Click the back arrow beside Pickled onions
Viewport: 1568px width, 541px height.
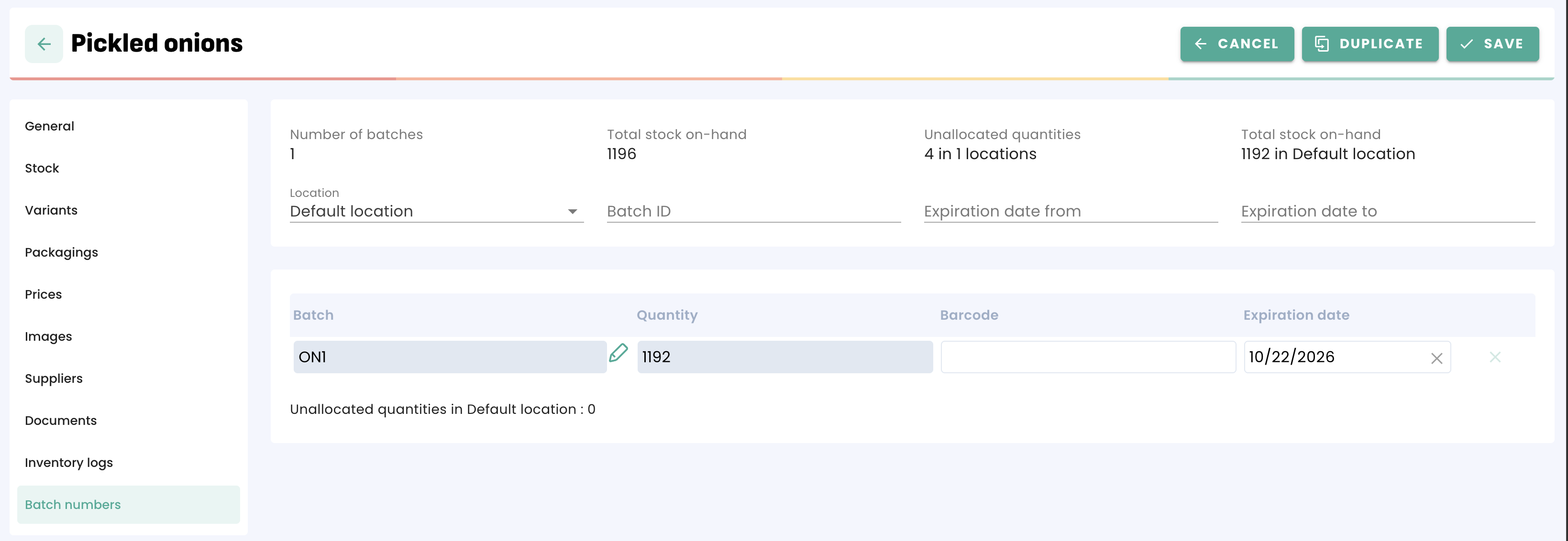44,44
